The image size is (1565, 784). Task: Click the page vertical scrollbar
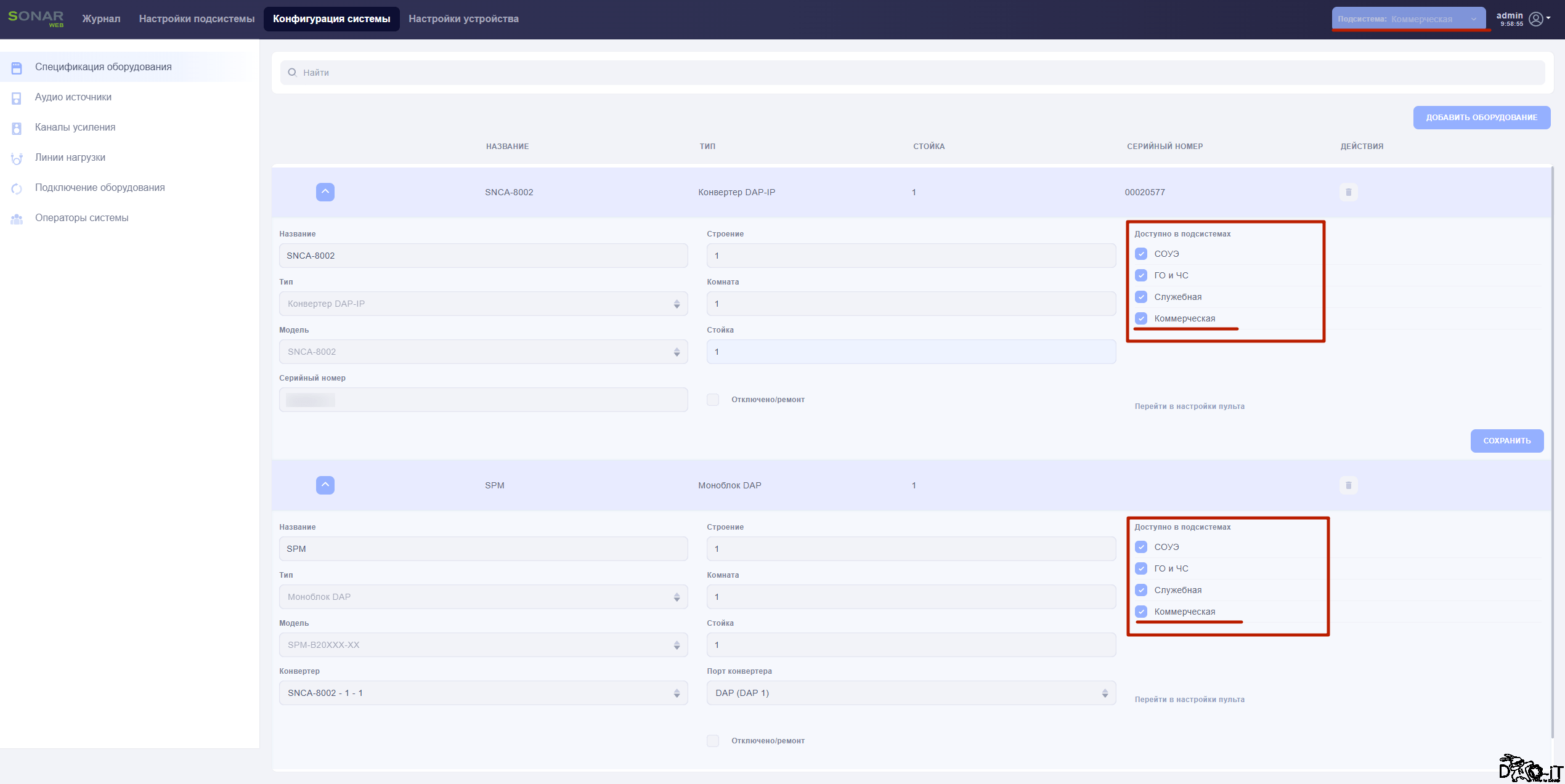[x=1552, y=451]
